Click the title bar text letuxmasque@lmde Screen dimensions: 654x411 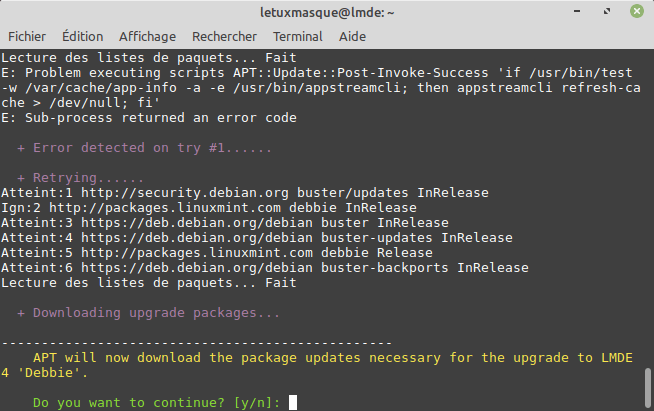tap(327, 11)
